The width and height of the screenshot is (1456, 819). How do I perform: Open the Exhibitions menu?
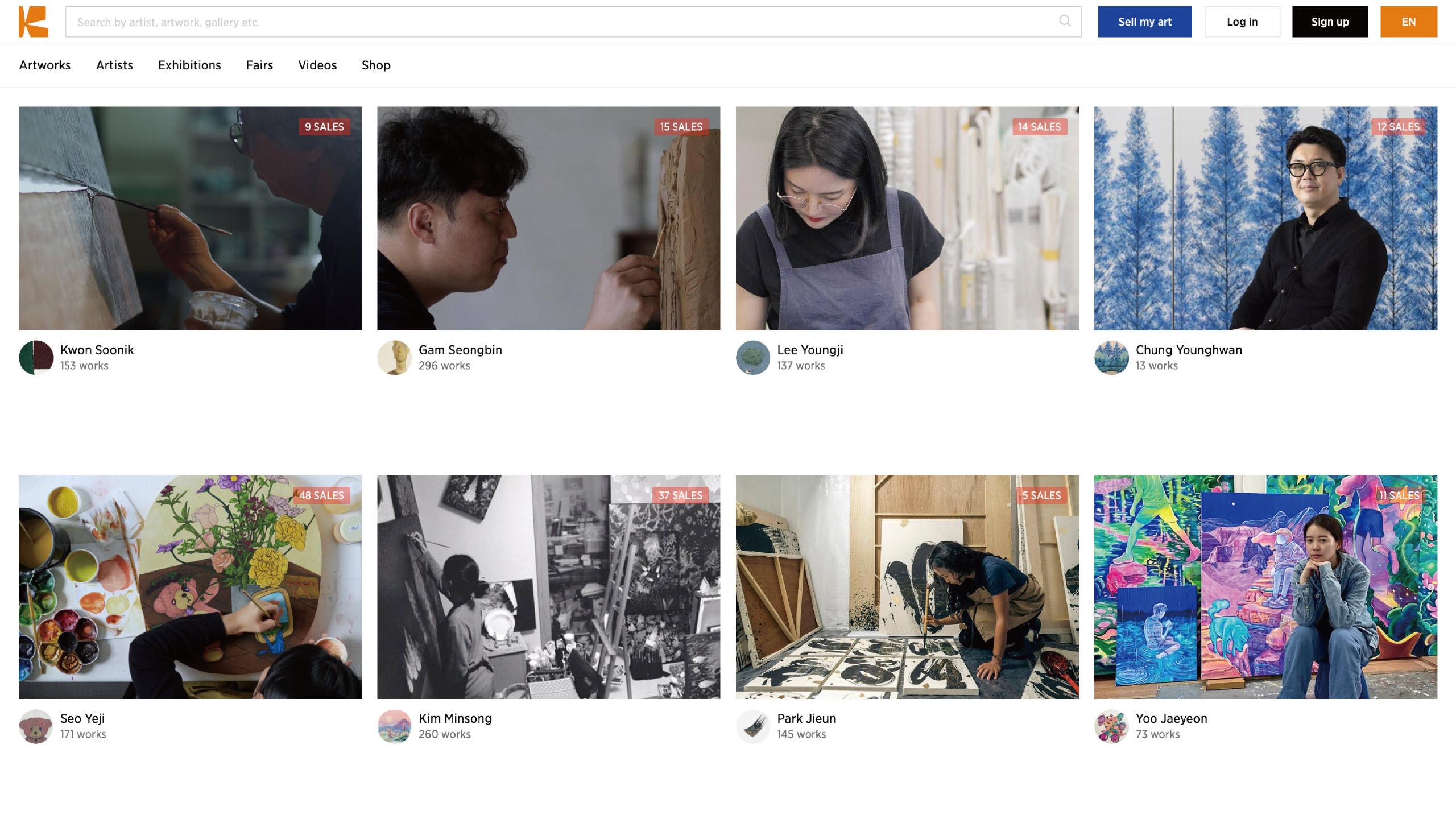pyautogui.click(x=189, y=65)
